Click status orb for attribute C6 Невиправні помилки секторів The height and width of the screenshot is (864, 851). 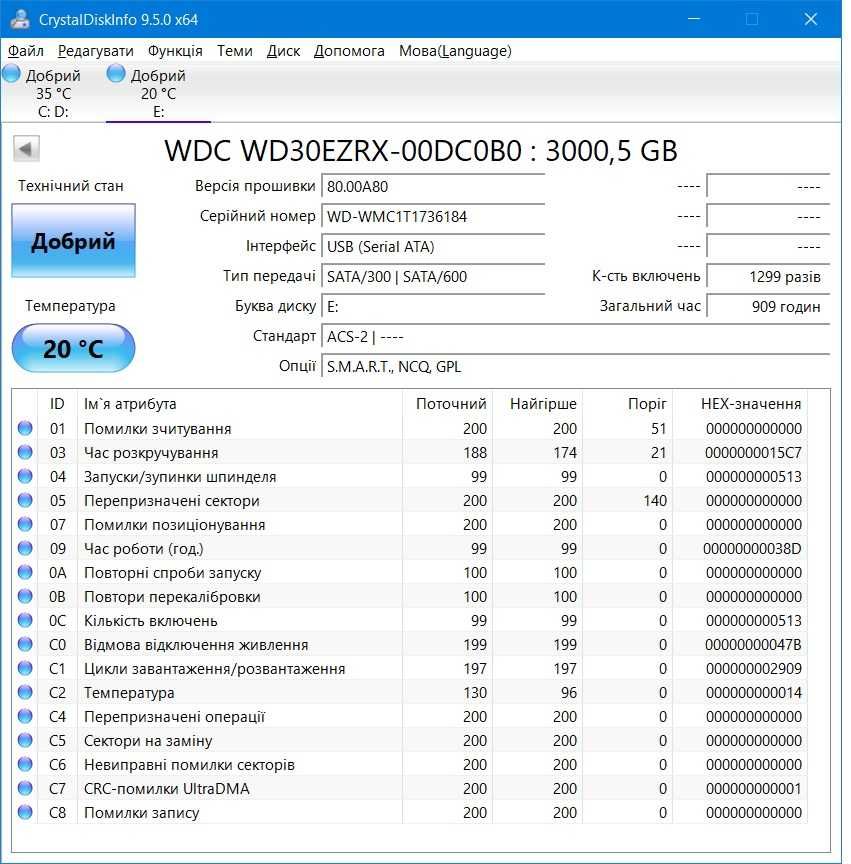25,764
